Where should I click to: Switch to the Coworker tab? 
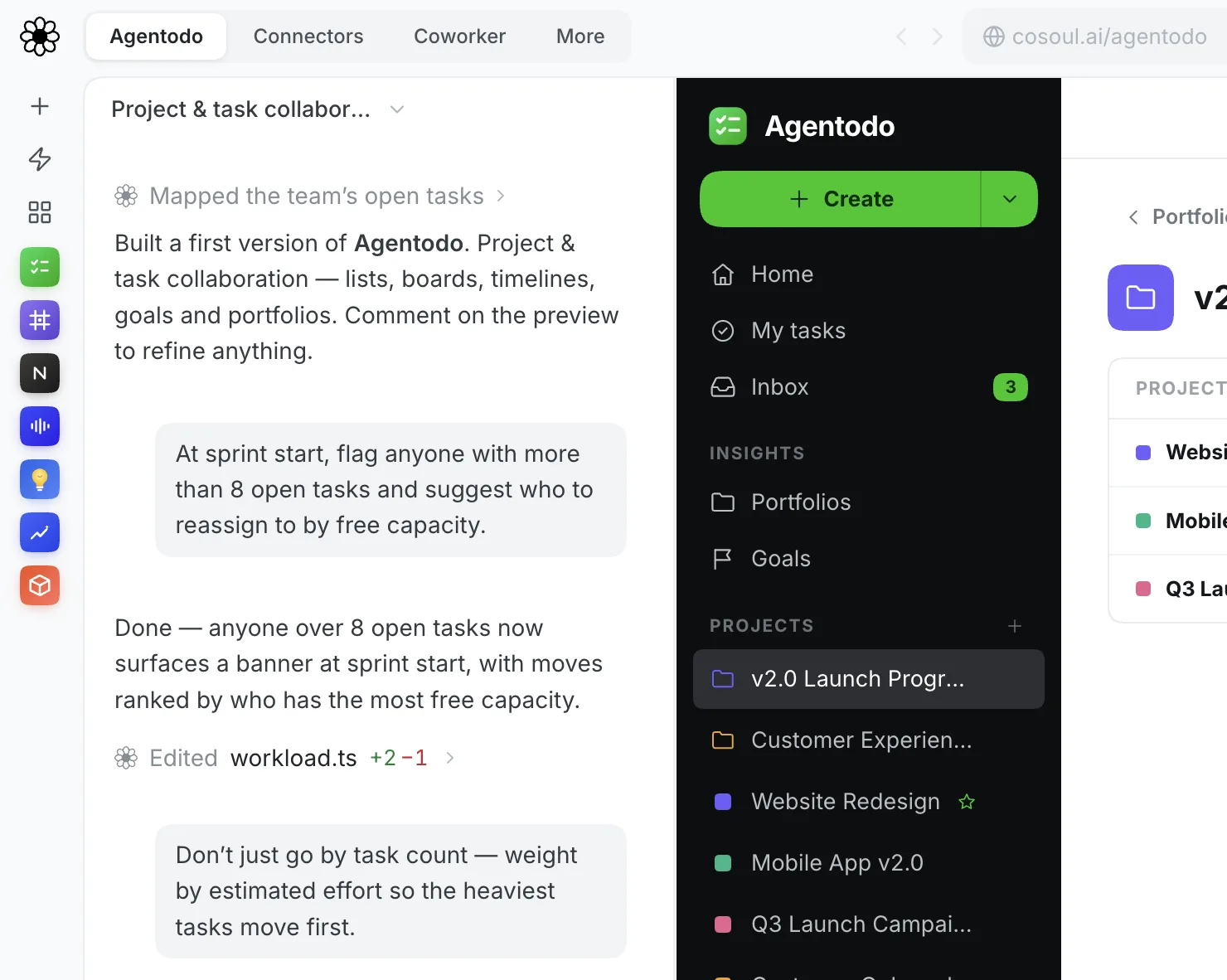coord(459,36)
